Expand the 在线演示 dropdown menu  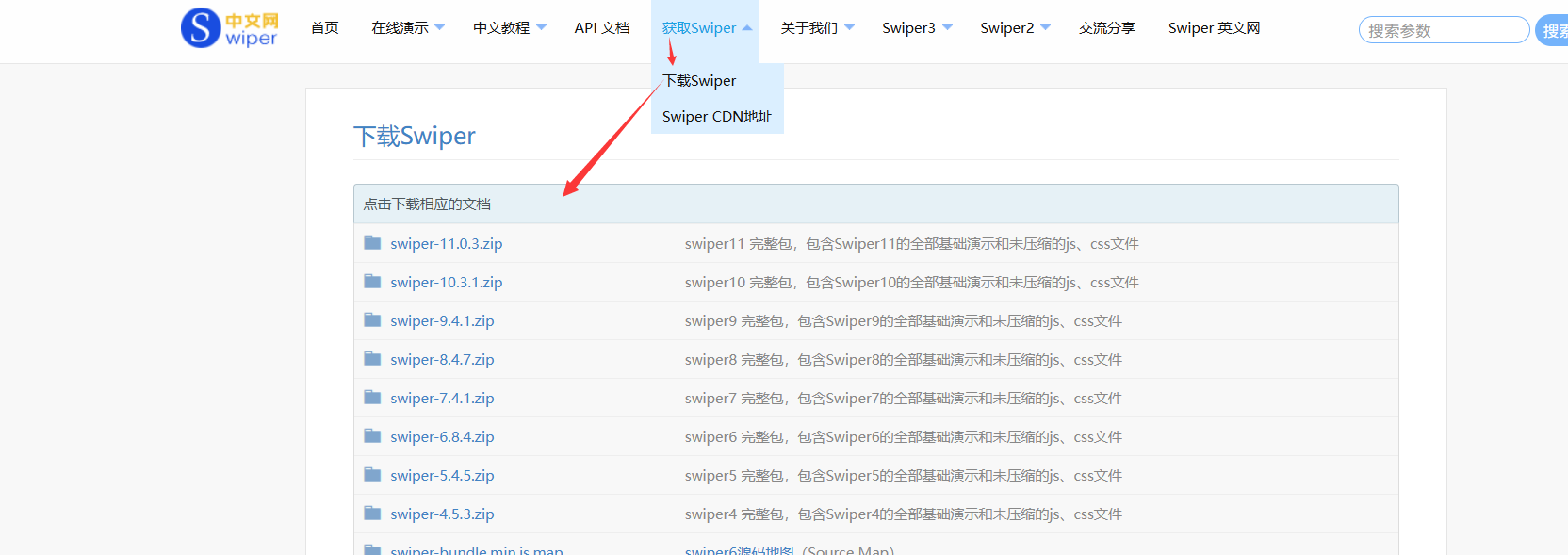[x=408, y=28]
